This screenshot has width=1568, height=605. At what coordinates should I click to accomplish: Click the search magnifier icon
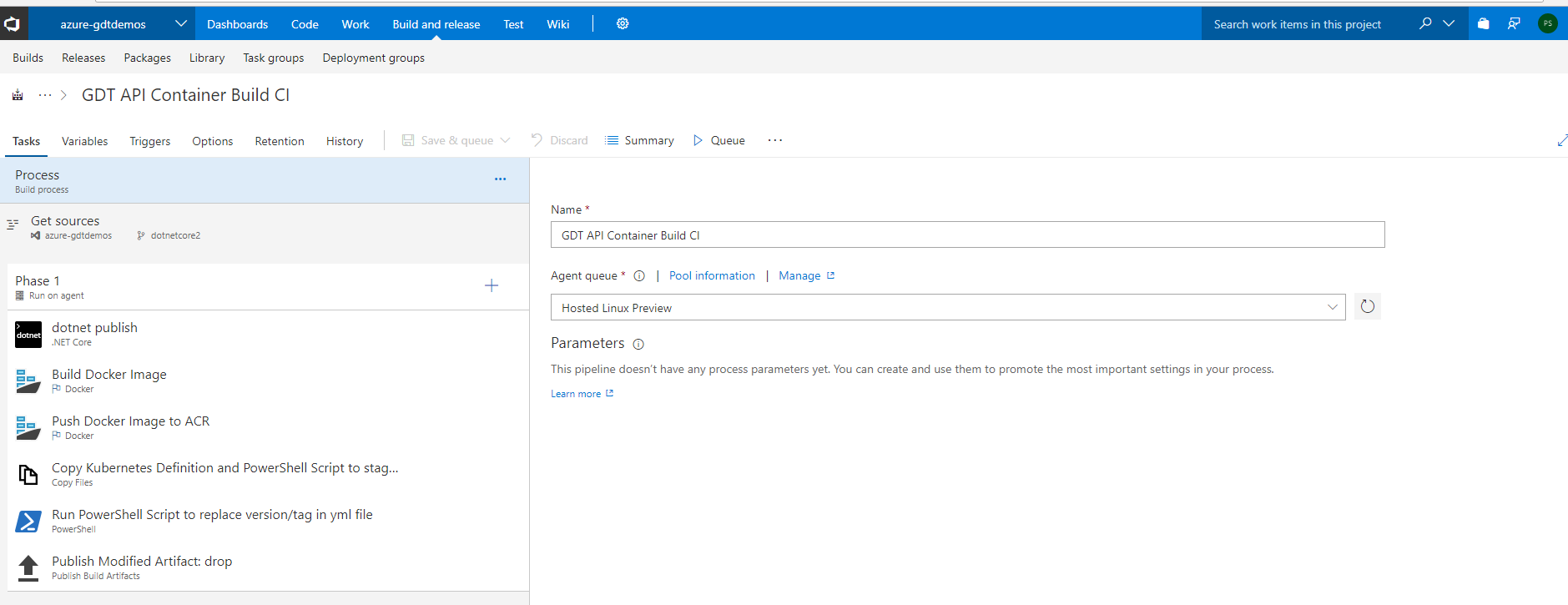click(1425, 23)
